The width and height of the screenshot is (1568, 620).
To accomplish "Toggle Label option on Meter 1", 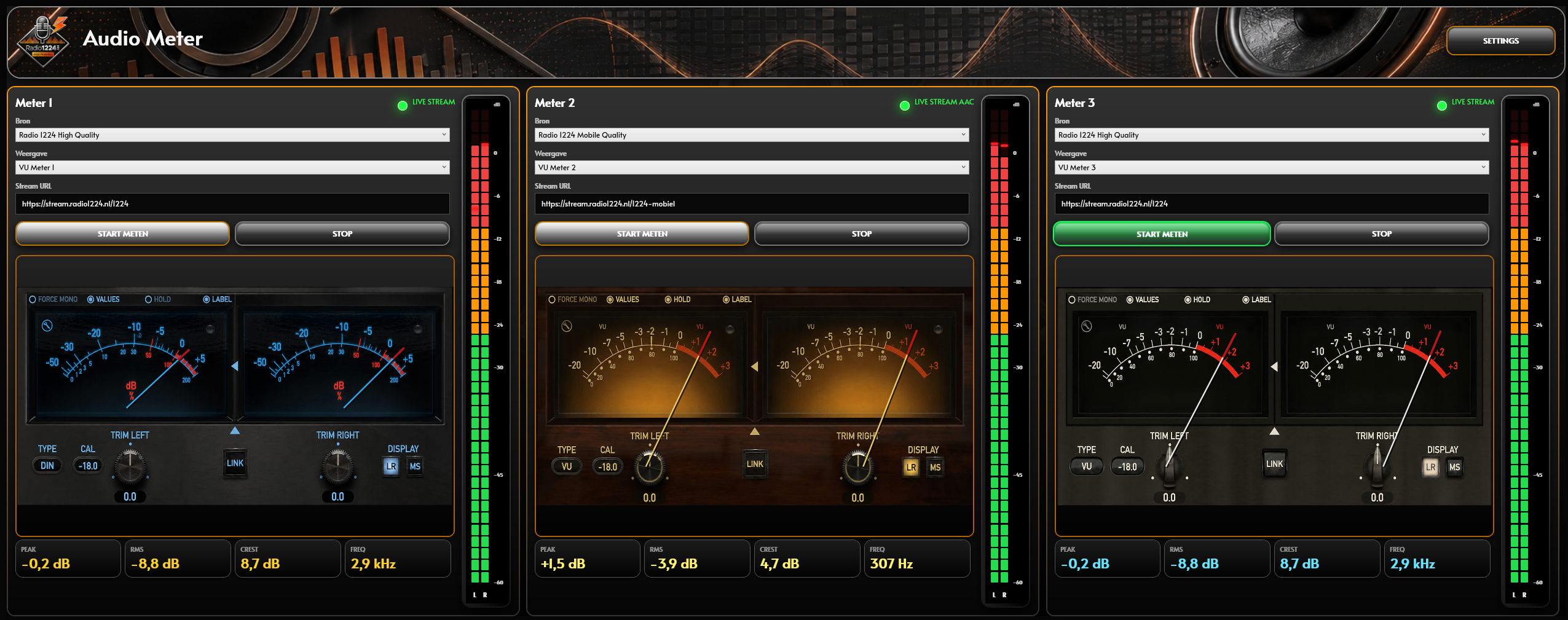I will pos(218,299).
